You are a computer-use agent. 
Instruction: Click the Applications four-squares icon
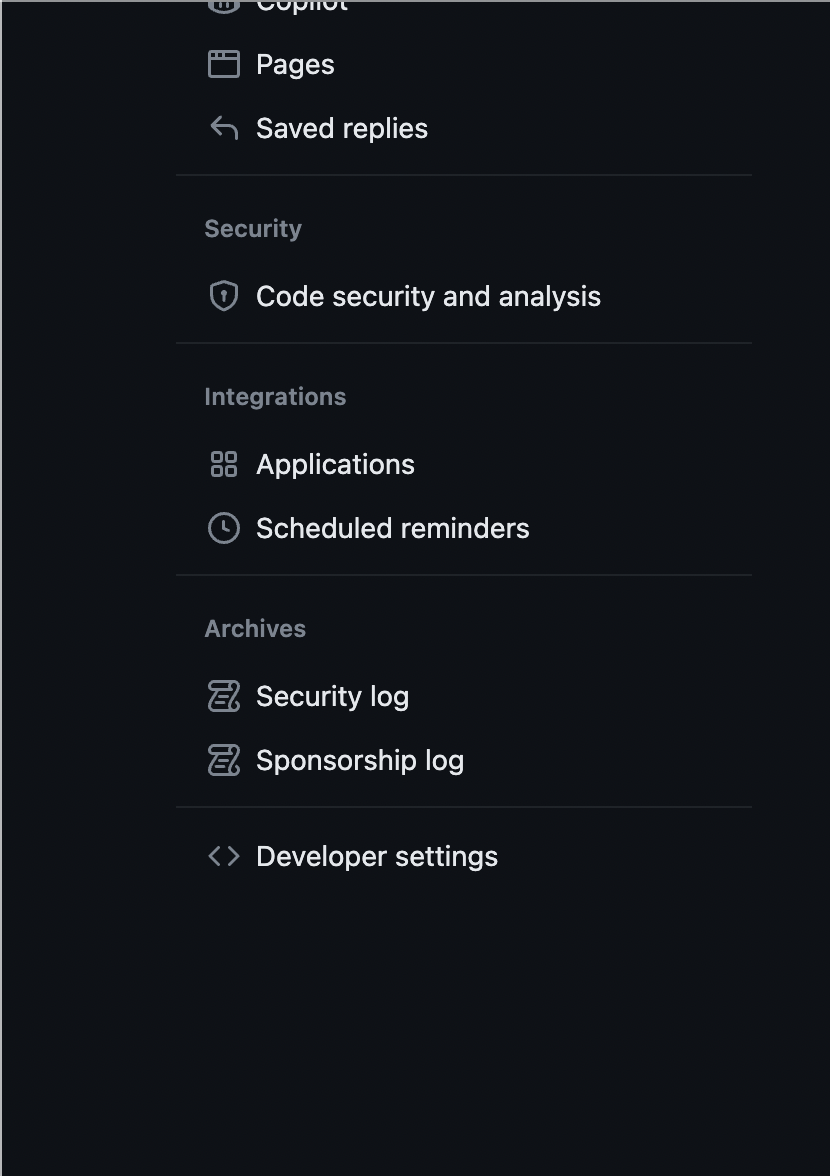coord(223,464)
